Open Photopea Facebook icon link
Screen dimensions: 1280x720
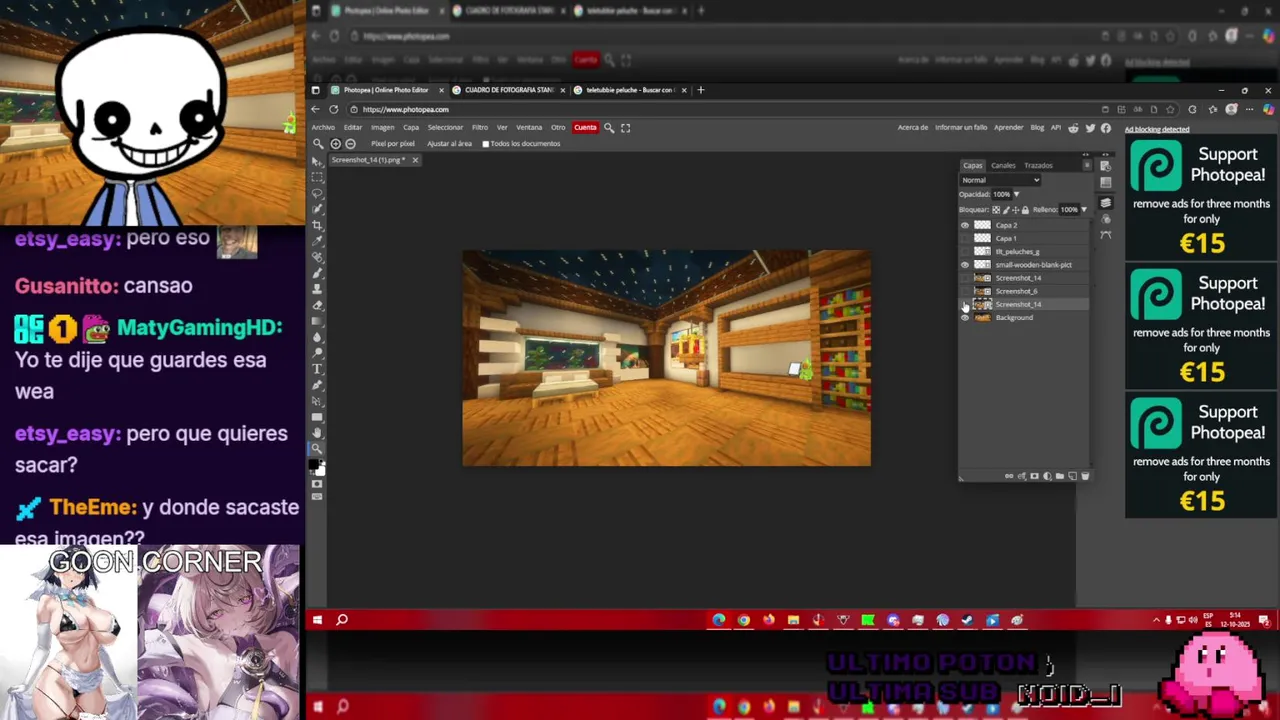click(1105, 127)
